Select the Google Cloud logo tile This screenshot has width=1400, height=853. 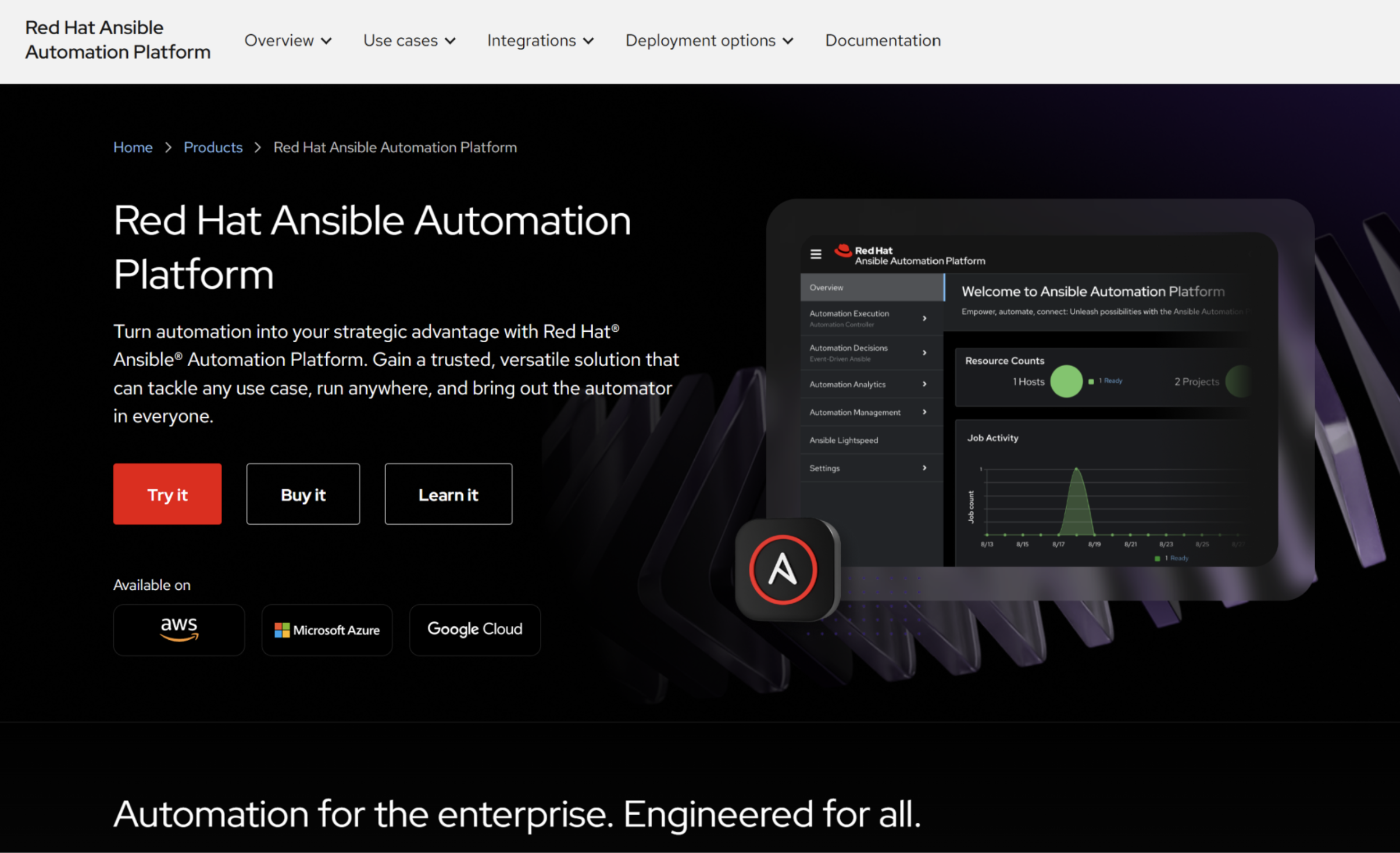tap(475, 630)
